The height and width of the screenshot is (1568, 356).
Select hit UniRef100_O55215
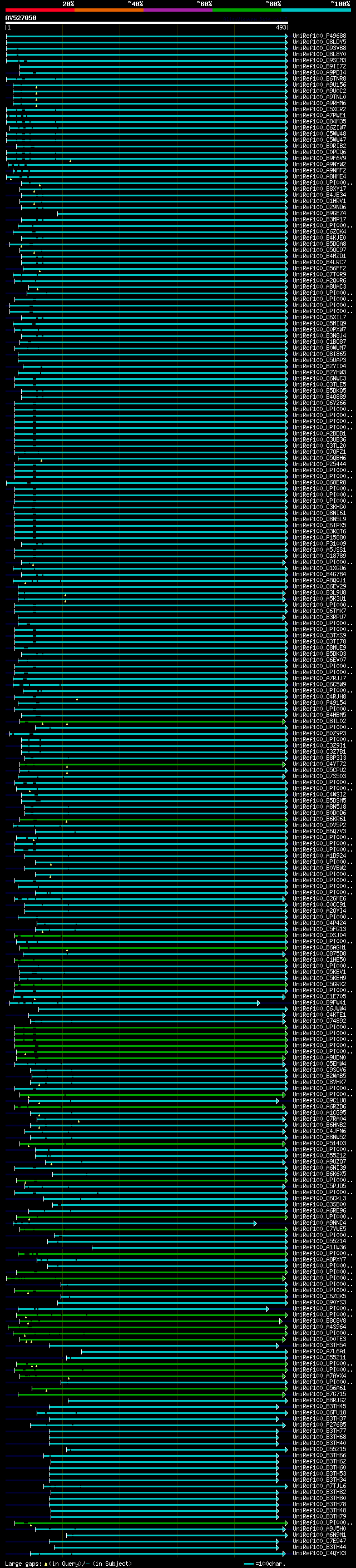(x=319, y=1450)
